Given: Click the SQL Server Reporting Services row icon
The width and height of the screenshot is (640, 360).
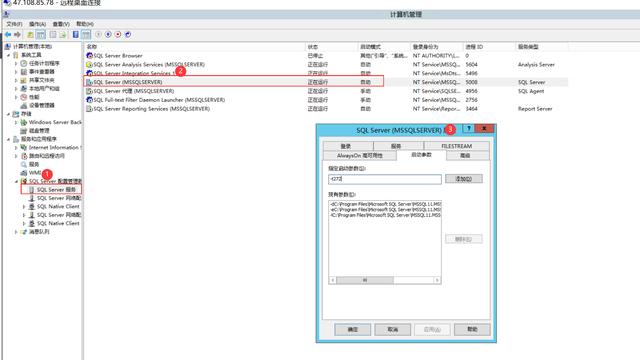Looking at the screenshot, I should 89,109.
